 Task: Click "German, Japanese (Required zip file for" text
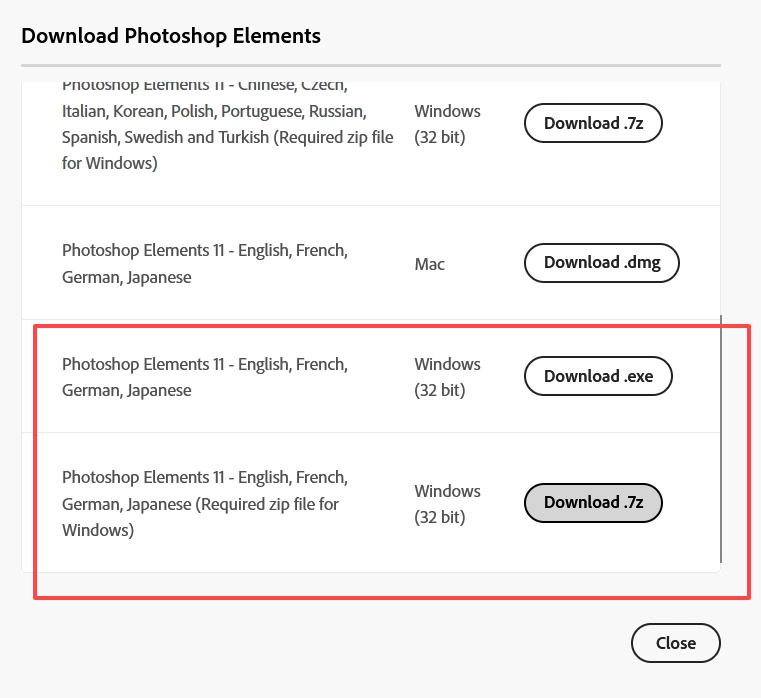tap(200, 504)
